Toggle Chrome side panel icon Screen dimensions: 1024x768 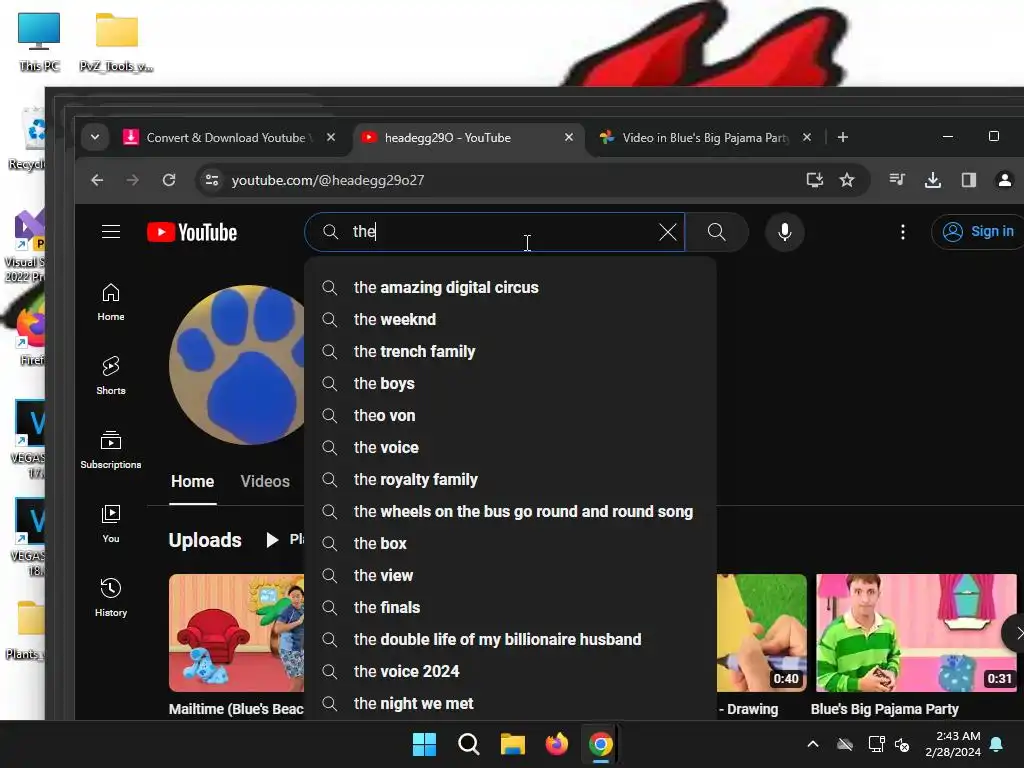pyautogui.click(x=968, y=180)
